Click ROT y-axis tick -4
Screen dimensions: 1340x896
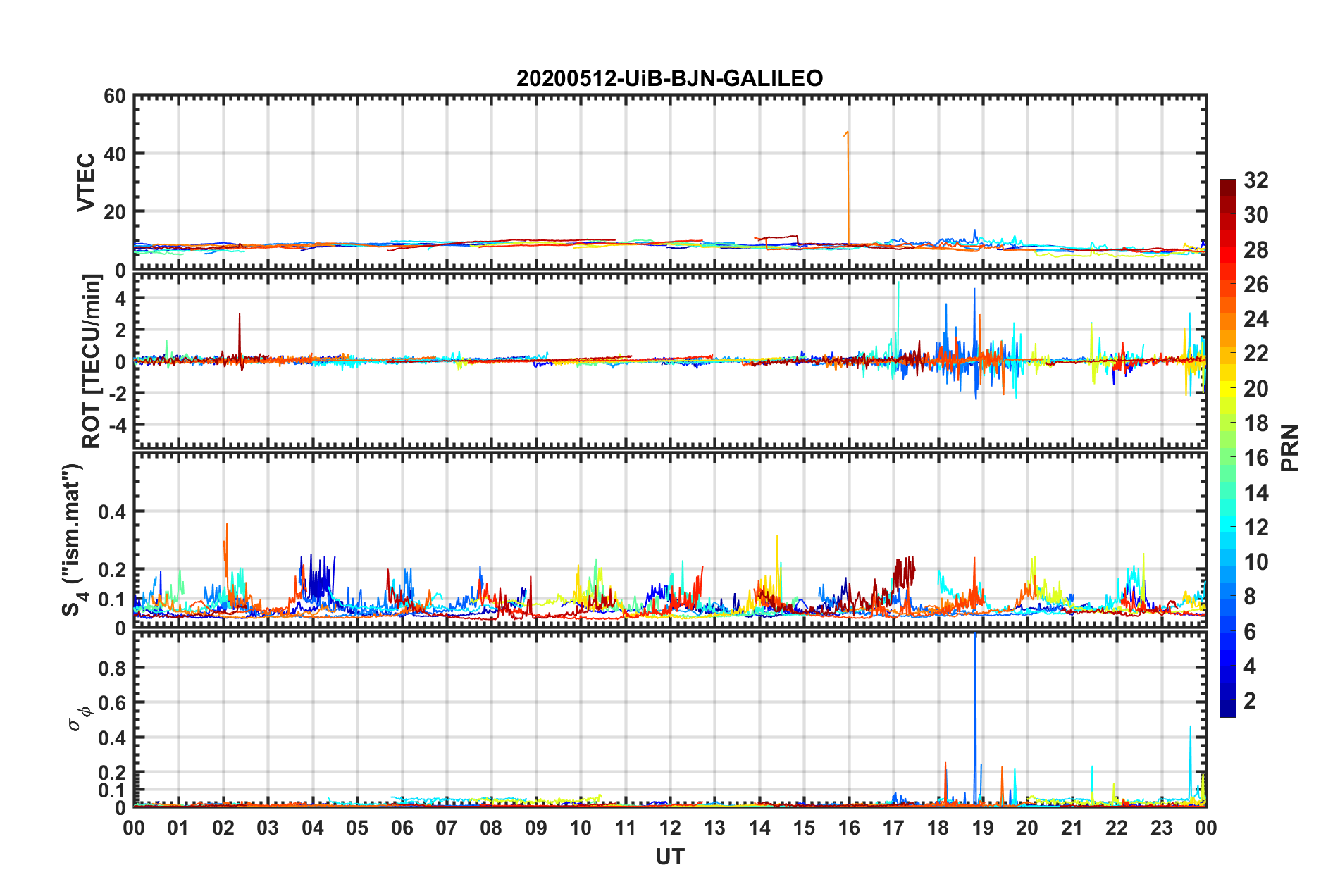click(116, 425)
